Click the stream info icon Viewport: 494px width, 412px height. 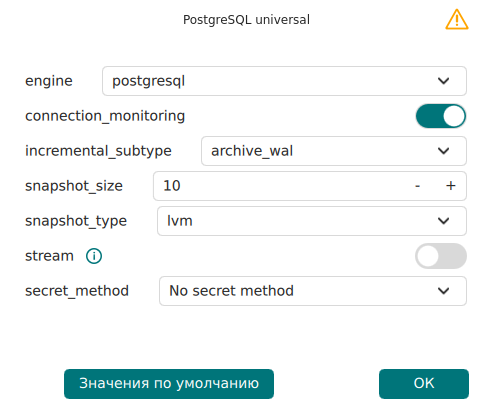point(94,256)
